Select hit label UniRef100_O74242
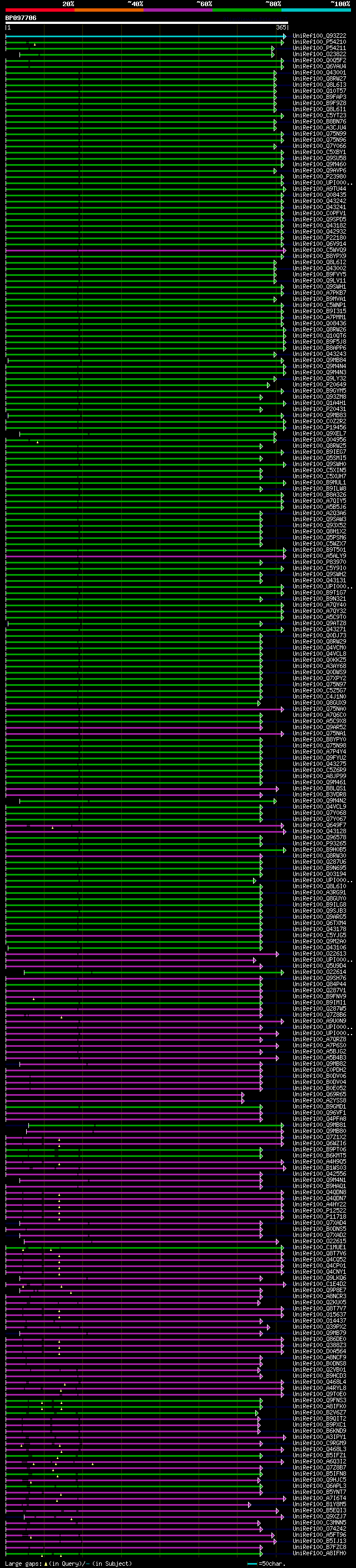The image size is (356, 1568). (319, 1529)
